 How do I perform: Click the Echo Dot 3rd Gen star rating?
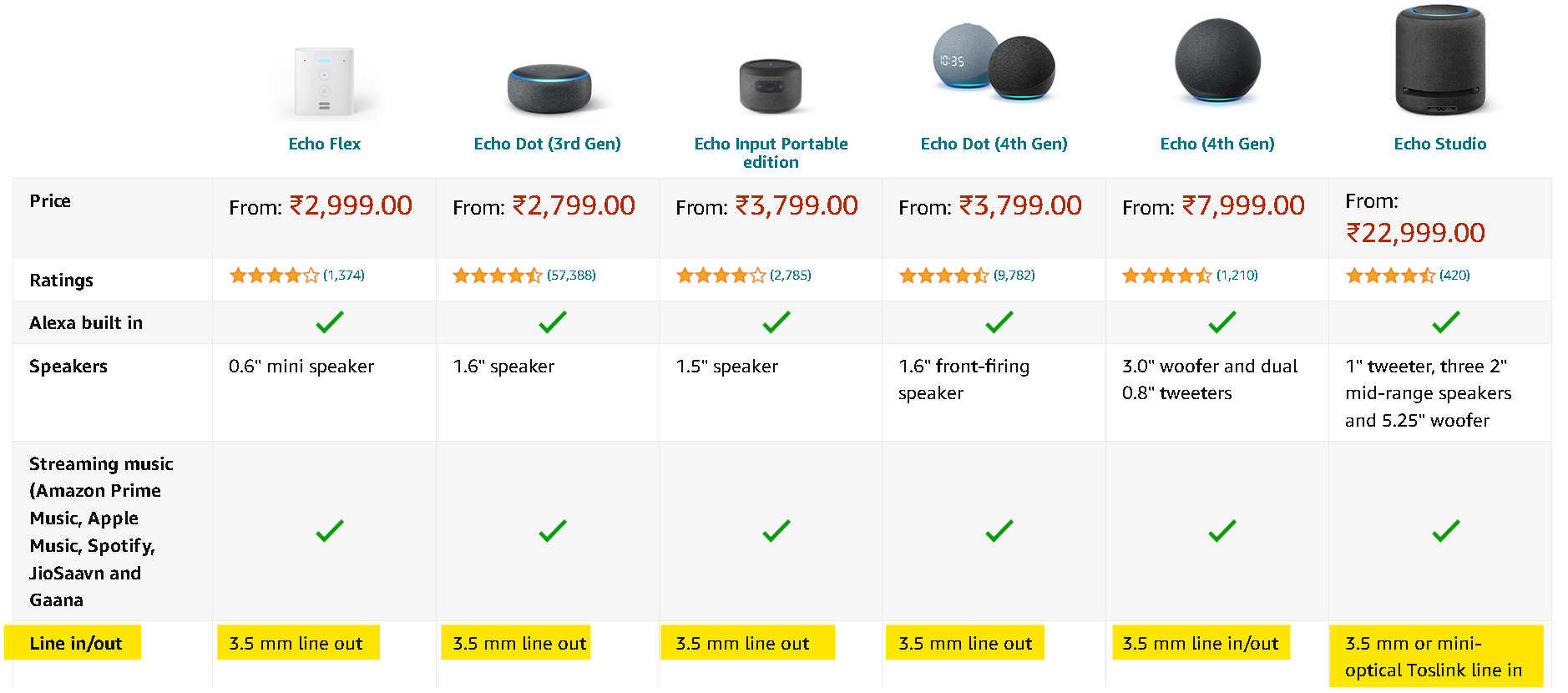pos(497,276)
